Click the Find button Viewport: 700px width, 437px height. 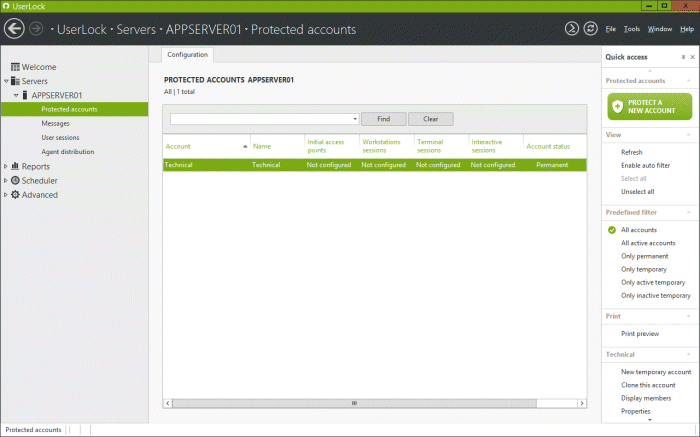tap(383, 119)
